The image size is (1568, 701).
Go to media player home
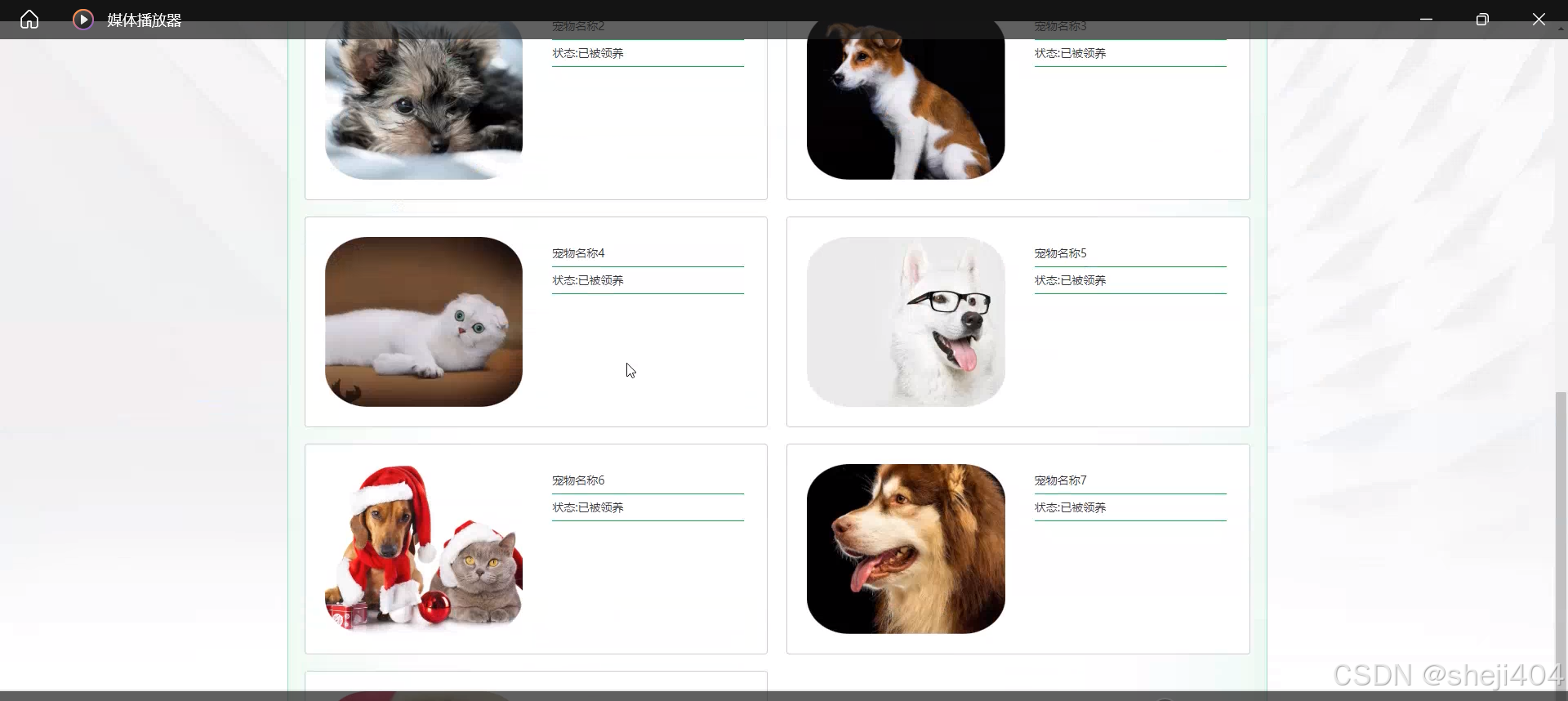pos(29,20)
